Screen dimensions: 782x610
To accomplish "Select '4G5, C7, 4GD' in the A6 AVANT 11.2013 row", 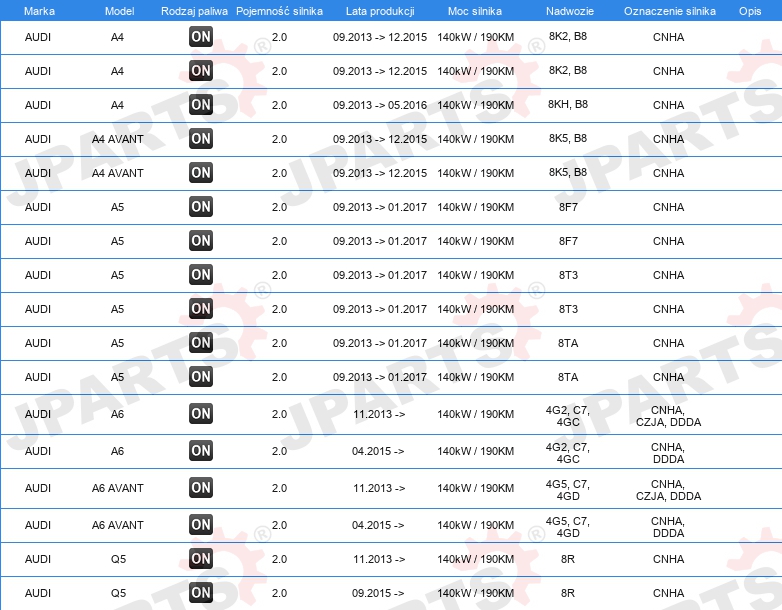I will pos(568,490).
